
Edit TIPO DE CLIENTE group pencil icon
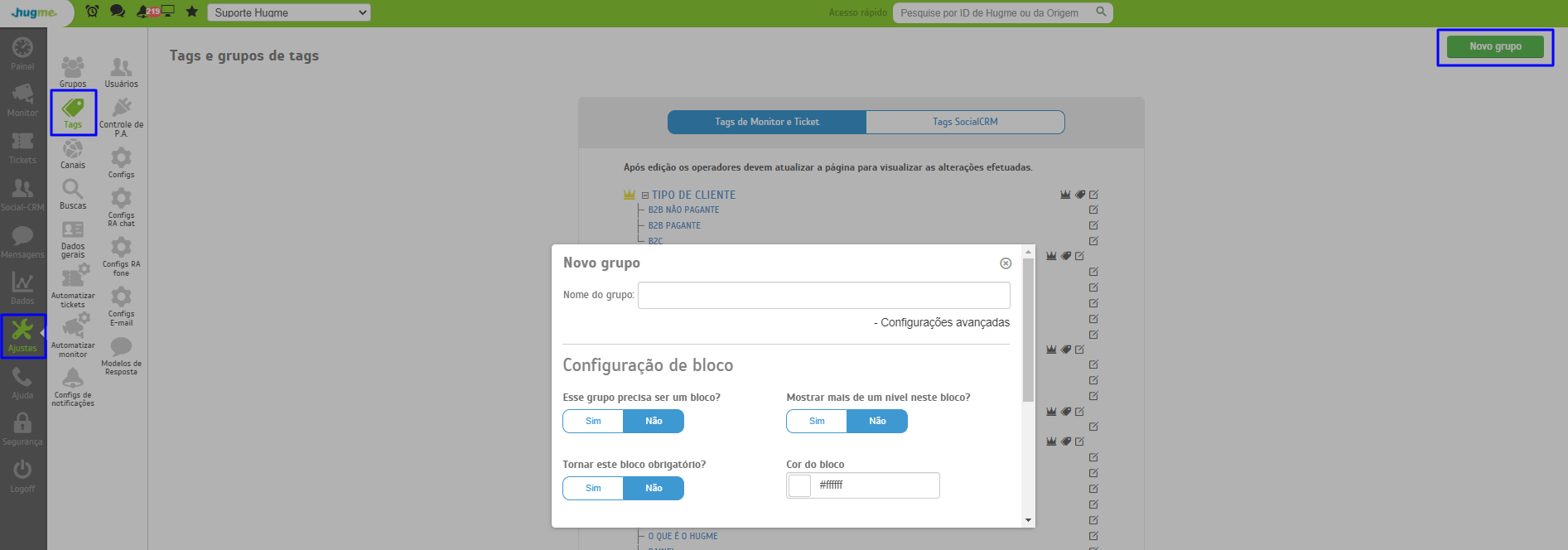click(x=1093, y=195)
